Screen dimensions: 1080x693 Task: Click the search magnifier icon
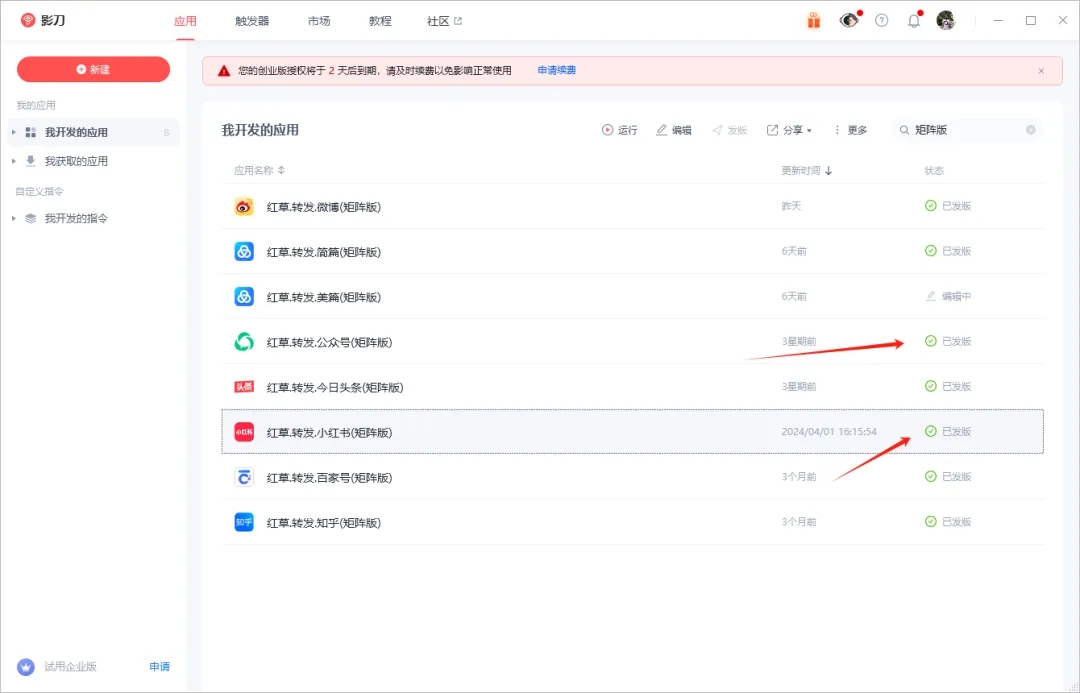(904, 130)
